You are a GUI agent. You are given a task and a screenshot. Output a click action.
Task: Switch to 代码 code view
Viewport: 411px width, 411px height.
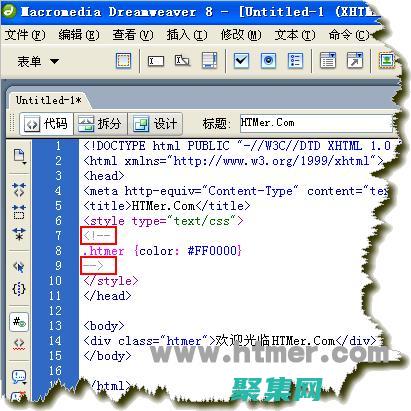click(x=46, y=124)
